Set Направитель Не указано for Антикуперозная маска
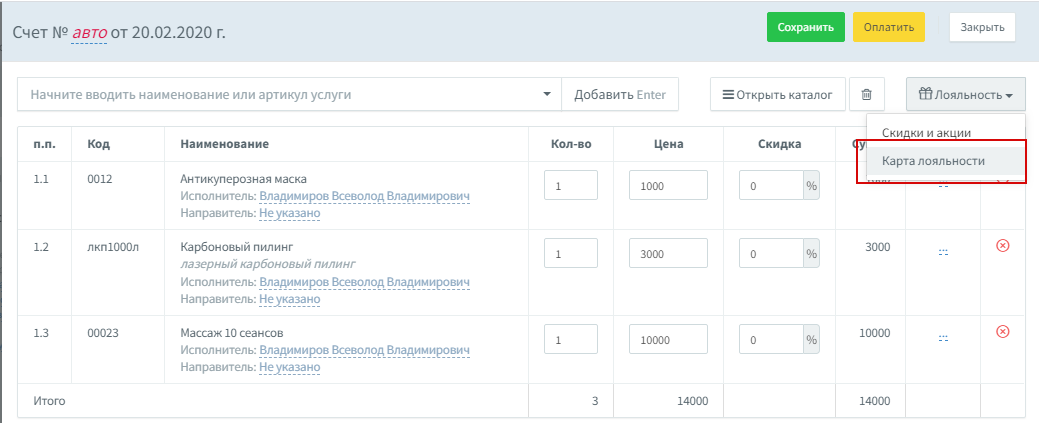 coord(290,213)
